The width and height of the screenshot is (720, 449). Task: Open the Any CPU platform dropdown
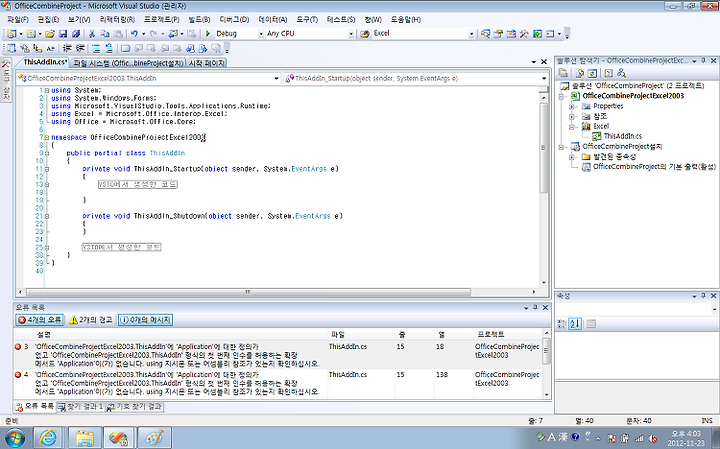351,34
